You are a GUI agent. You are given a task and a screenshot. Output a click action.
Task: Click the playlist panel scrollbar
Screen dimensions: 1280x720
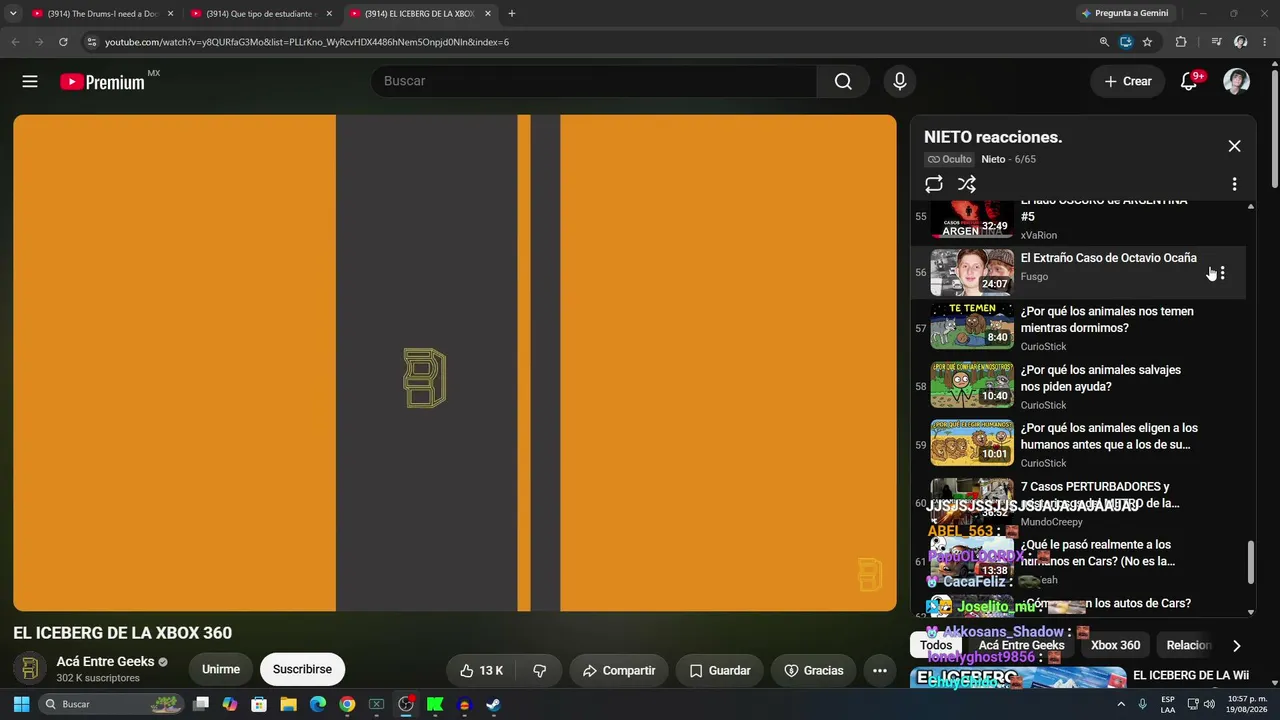coord(1250,563)
